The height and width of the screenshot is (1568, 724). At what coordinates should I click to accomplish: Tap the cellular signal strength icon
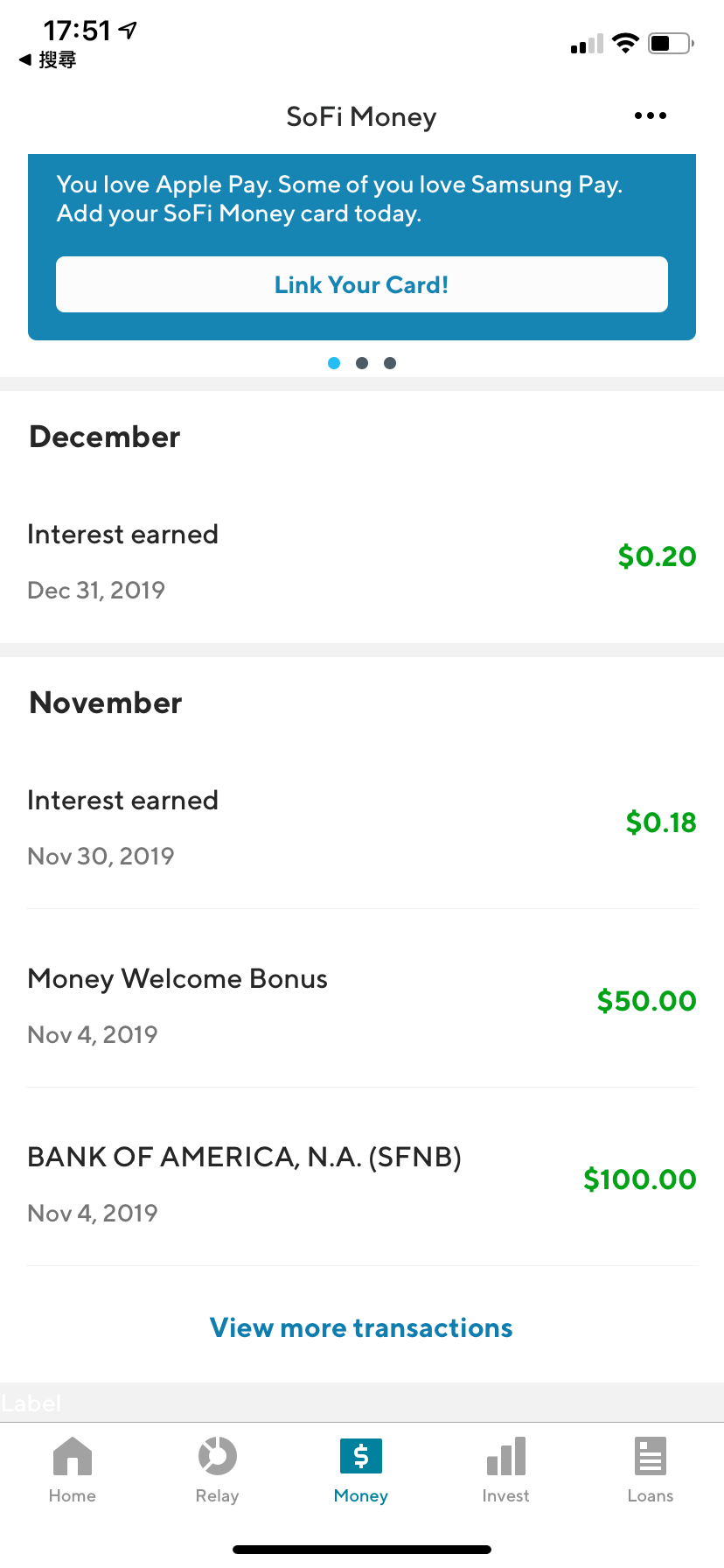[x=587, y=45]
